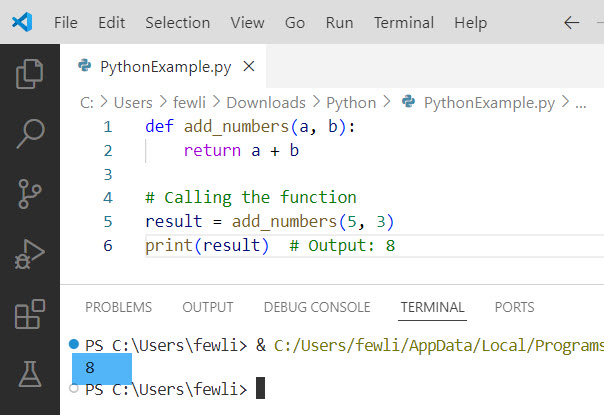Close the PythonExample.py tab
This screenshot has width=604, height=415.
pos(249,66)
